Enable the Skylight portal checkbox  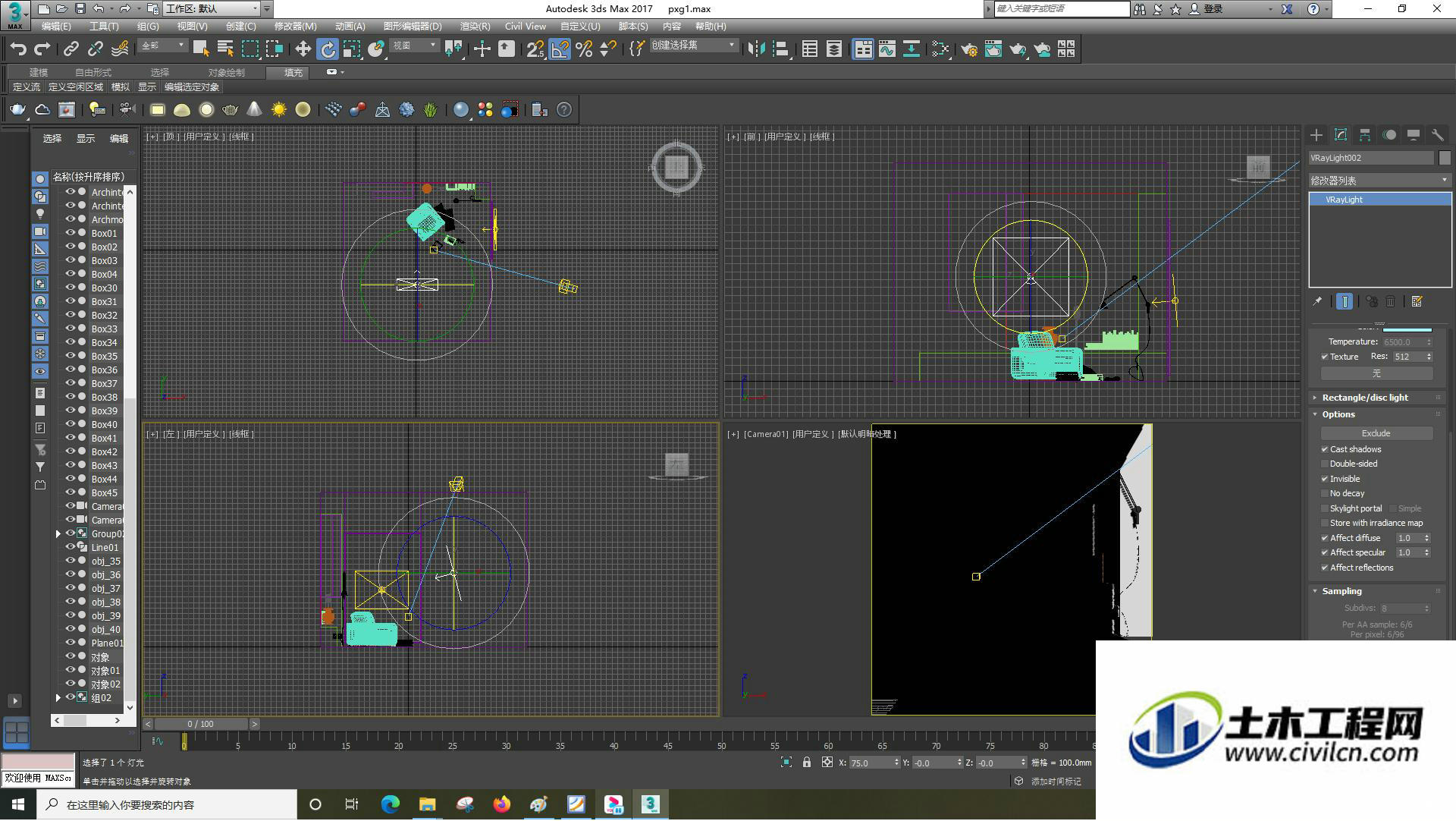point(1325,508)
